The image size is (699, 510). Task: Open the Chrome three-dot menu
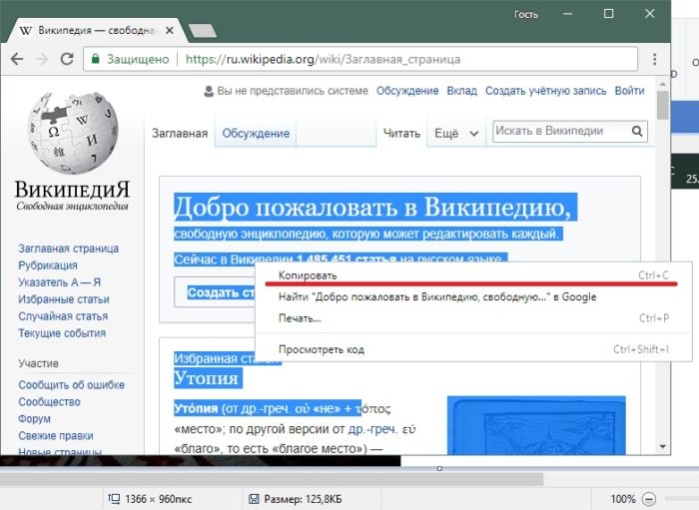[654, 59]
